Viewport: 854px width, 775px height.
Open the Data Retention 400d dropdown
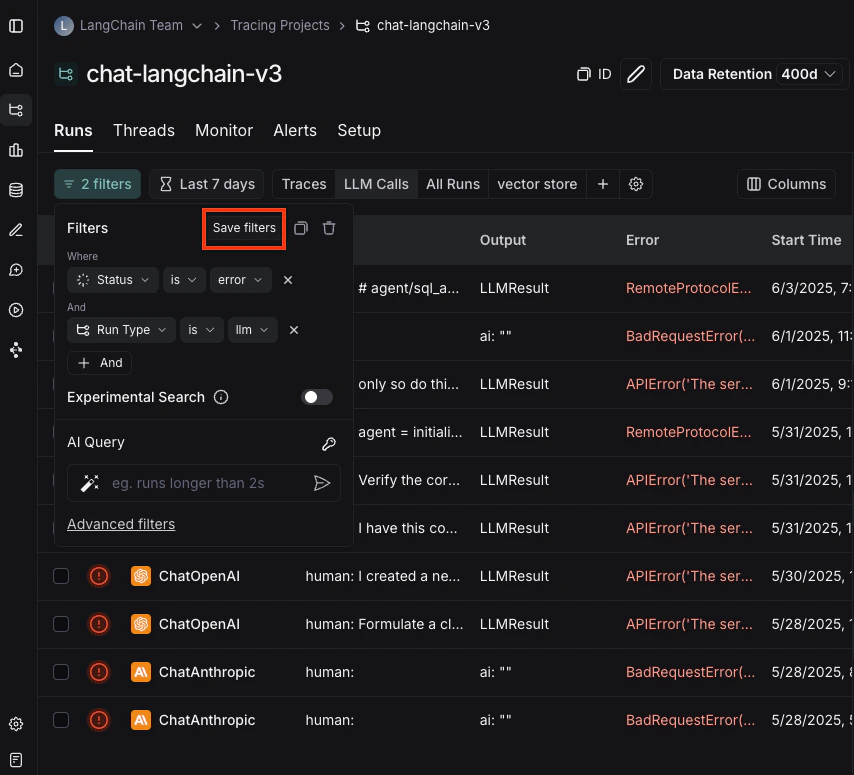point(809,74)
